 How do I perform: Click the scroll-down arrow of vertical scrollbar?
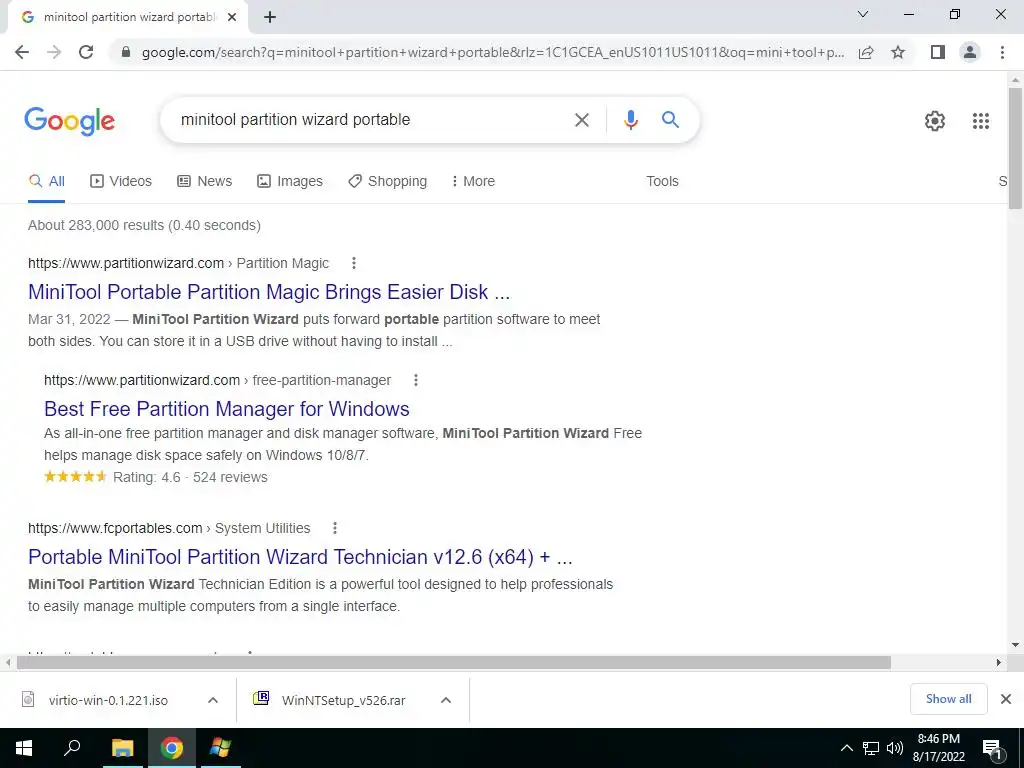[1015, 645]
